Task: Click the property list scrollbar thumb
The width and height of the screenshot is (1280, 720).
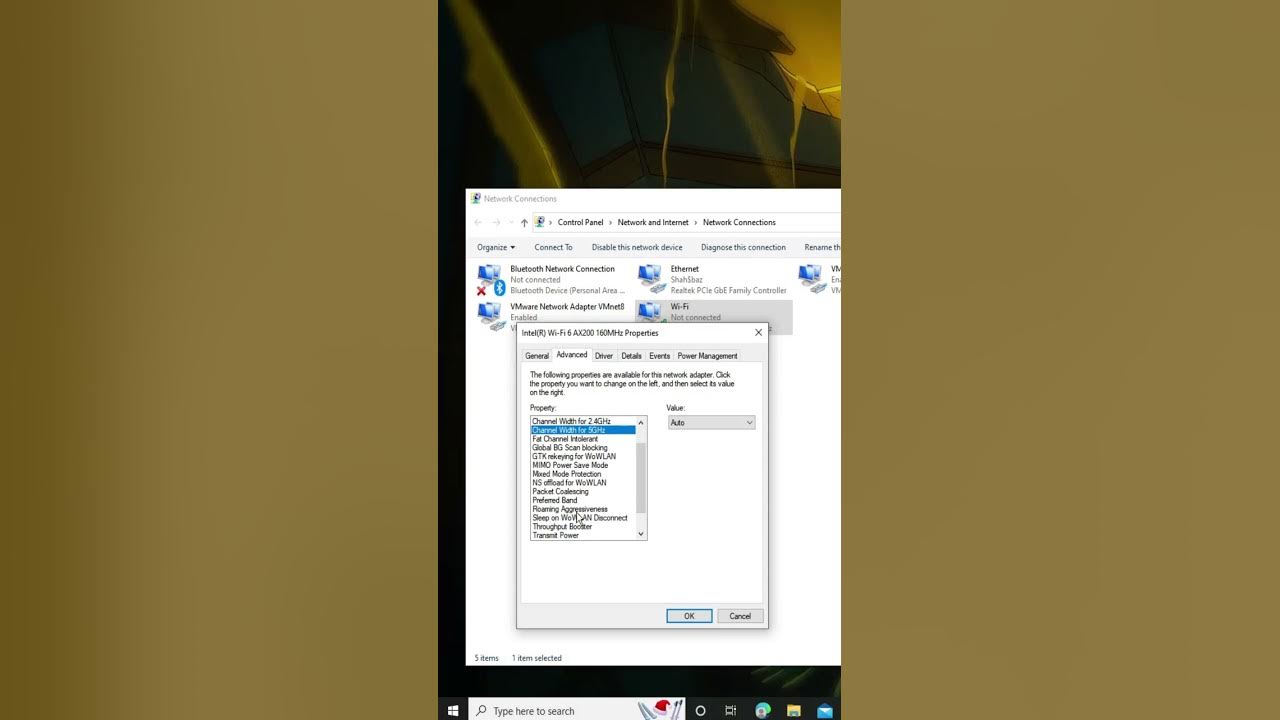Action: pyautogui.click(x=641, y=478)
